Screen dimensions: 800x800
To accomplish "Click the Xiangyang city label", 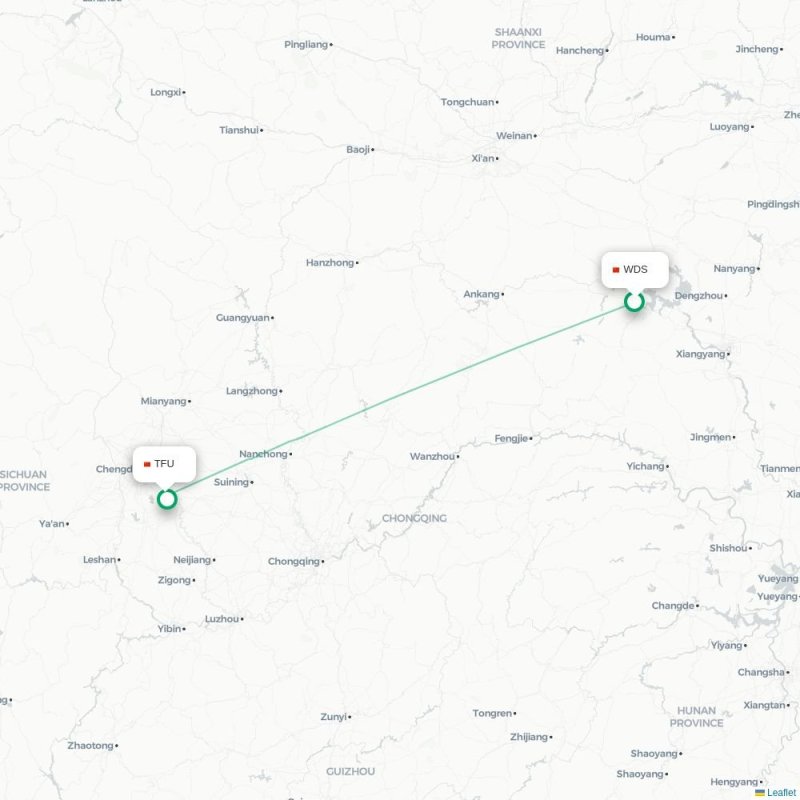I will [703, 354].
